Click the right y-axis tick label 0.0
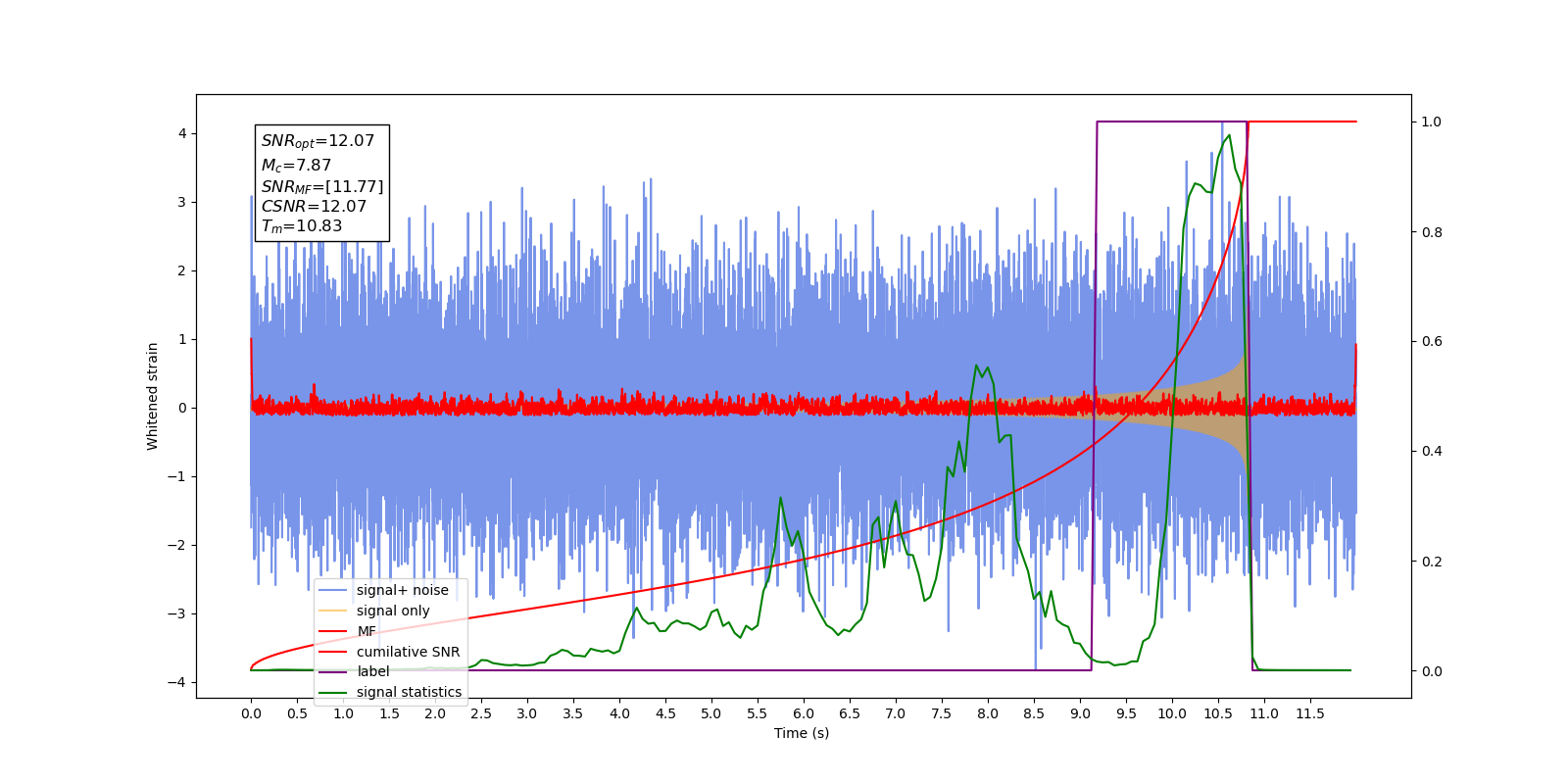The height and width of the screenshot is (784, 1568). click(x=1432, y=671)
